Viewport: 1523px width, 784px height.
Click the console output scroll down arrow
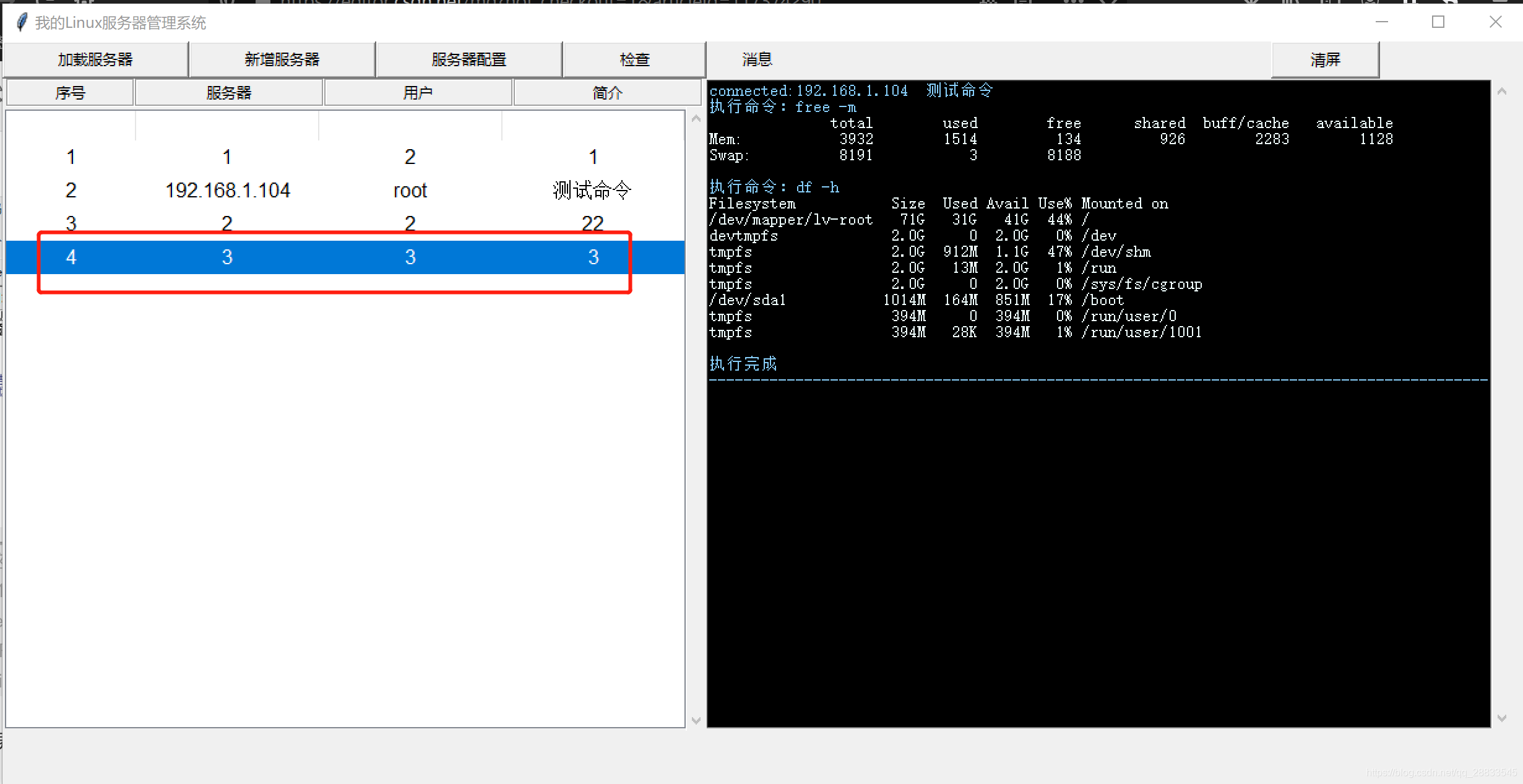pos(1501,718)
